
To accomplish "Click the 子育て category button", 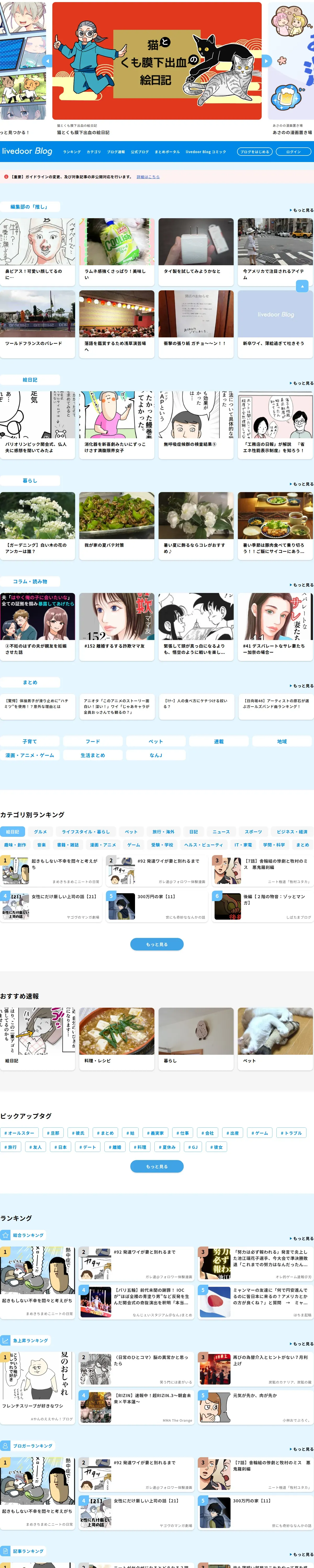I will click(x=30, y=741).
